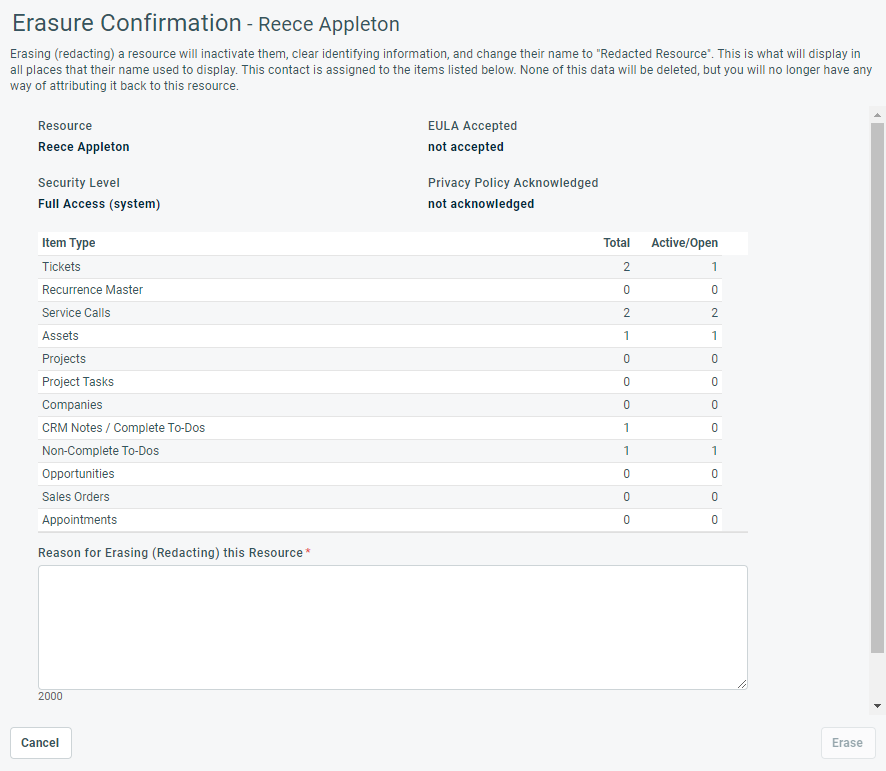Select the Companies row
Image resolution: width=886 pixels, height=771 pixels.
[380, 405]
